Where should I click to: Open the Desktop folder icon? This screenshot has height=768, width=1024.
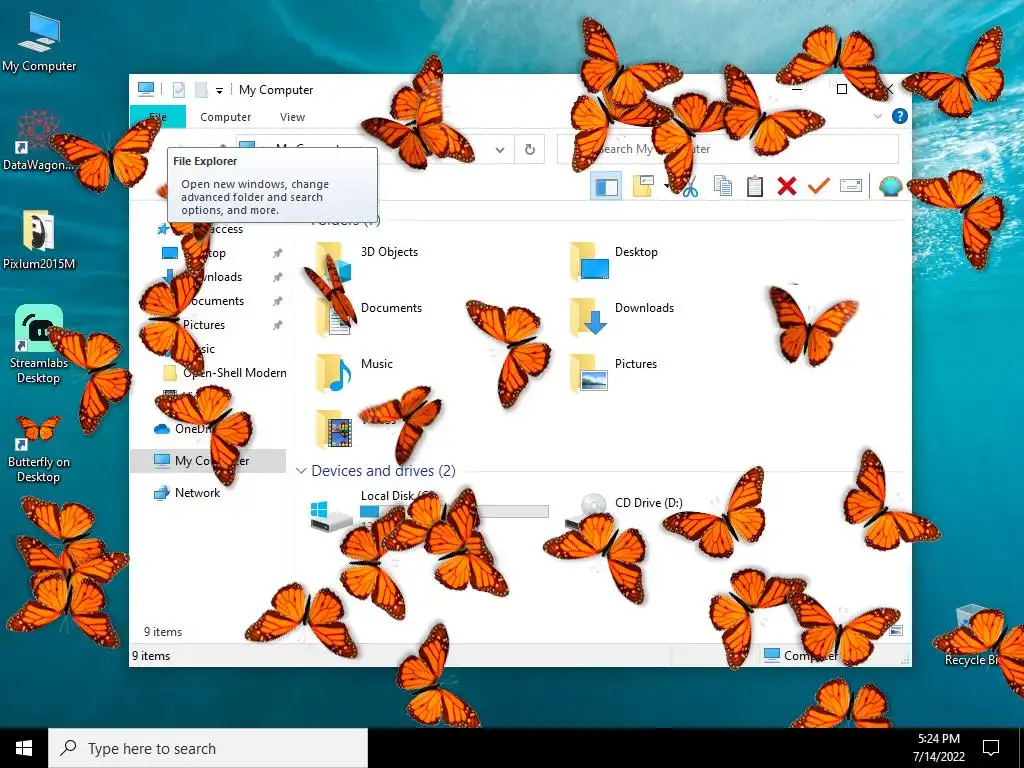[x=590, y=261]
